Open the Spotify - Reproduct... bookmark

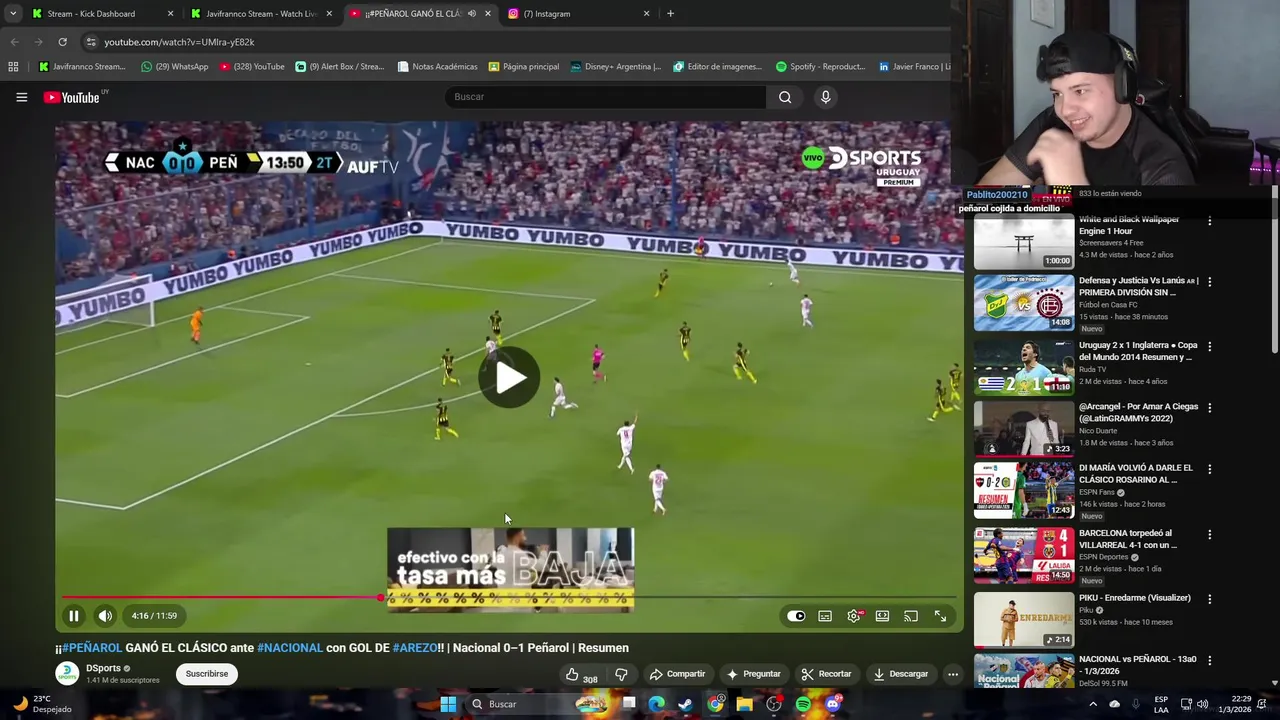pyautogui.click(x=820, y=67)
